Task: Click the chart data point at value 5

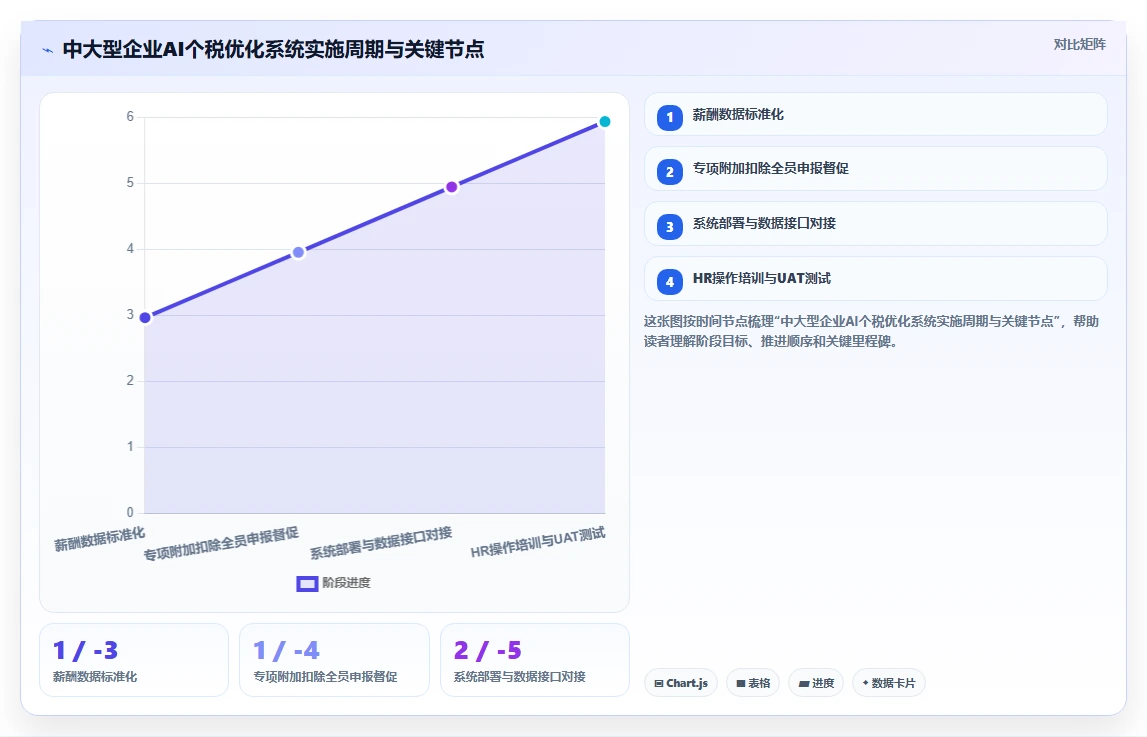Action: 451,187
